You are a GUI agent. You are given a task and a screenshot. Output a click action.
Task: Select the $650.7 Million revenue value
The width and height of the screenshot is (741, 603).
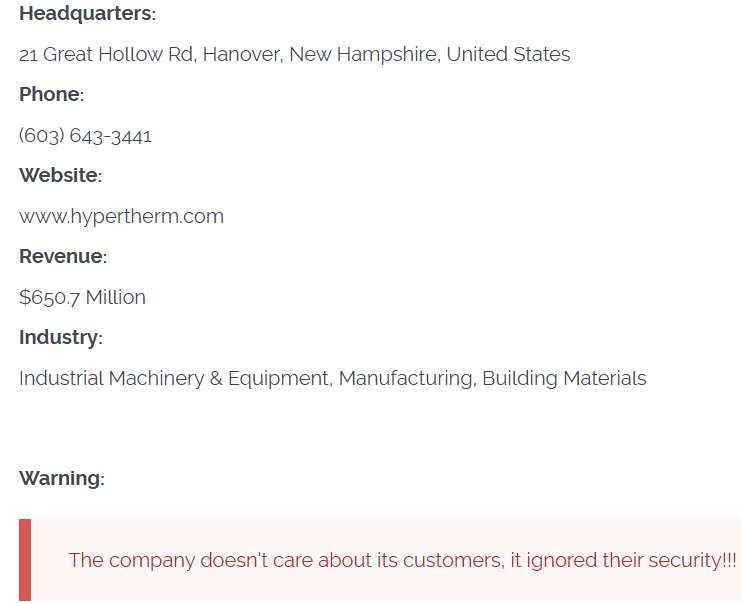[x=82, y=297]
